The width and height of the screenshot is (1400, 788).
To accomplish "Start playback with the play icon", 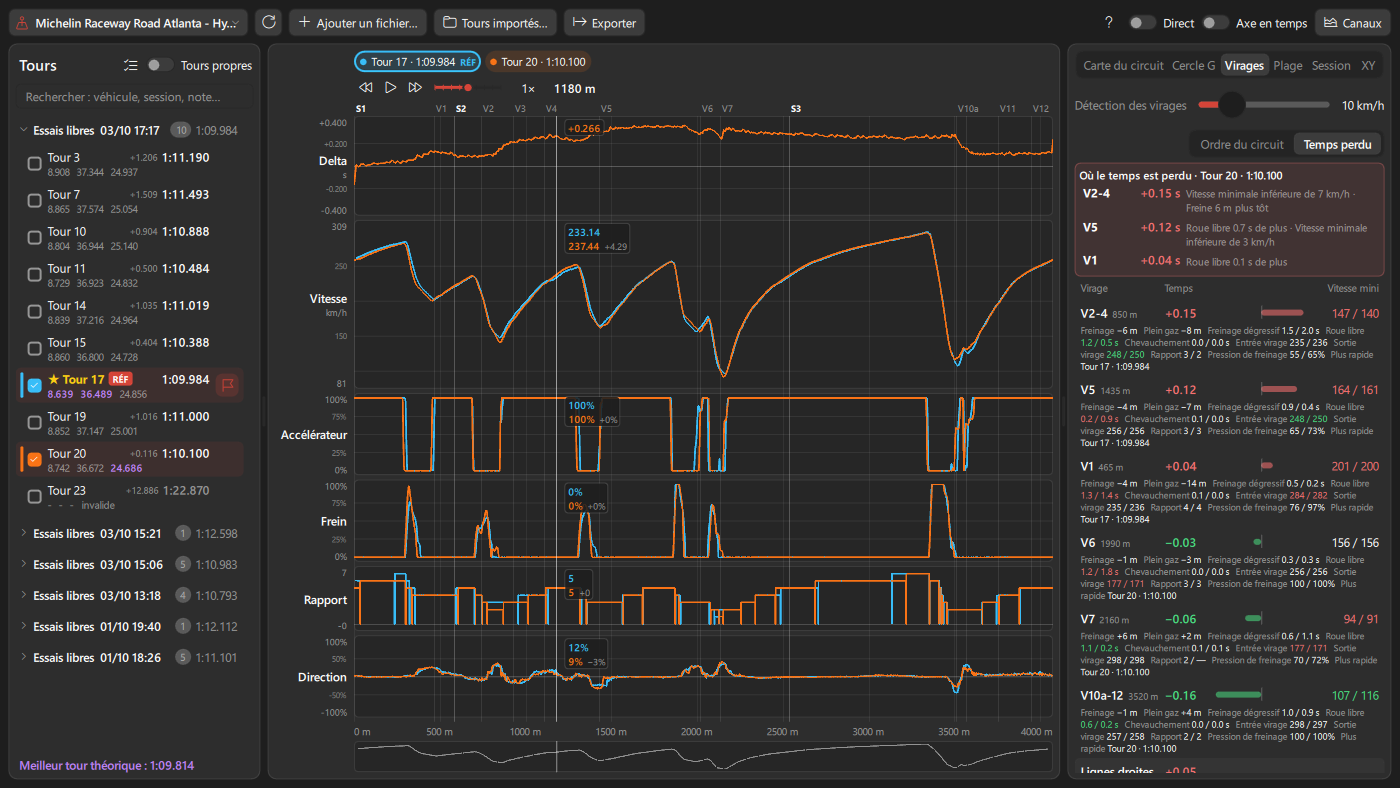I will pos(391,88).
